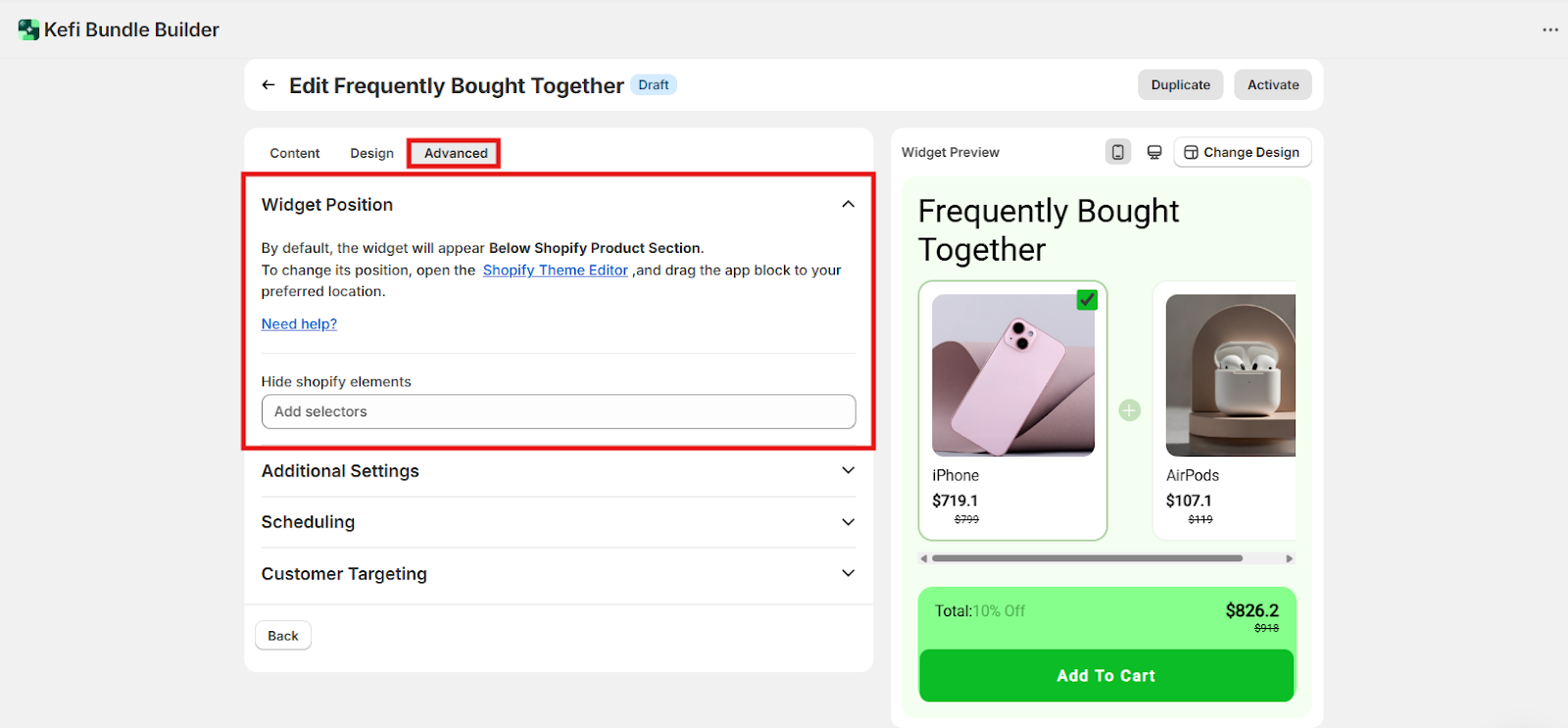Image resolution: width=1568 pixels, height=728 pixels.
Task: Click the back arrow beside Edit title
Action: pos(268,85)
